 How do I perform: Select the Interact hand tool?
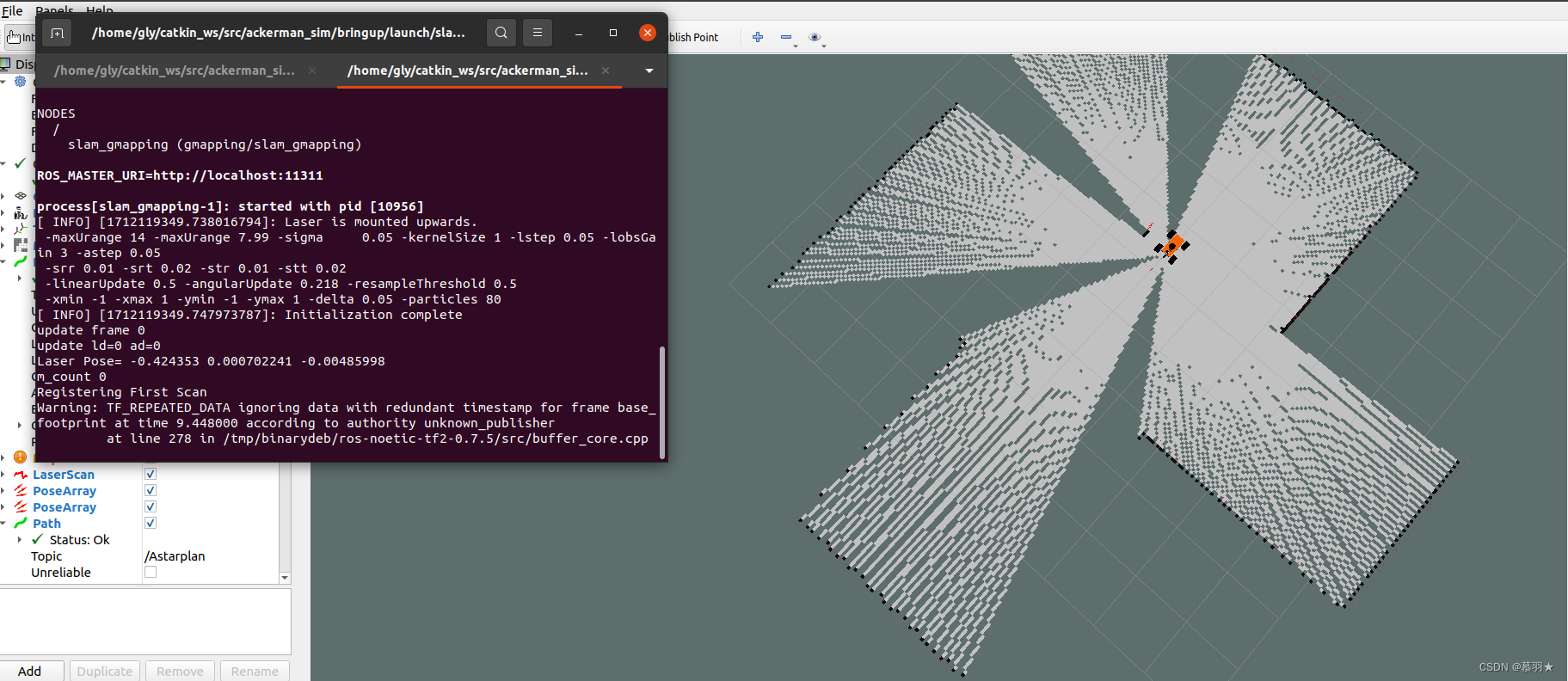(19, 37)
